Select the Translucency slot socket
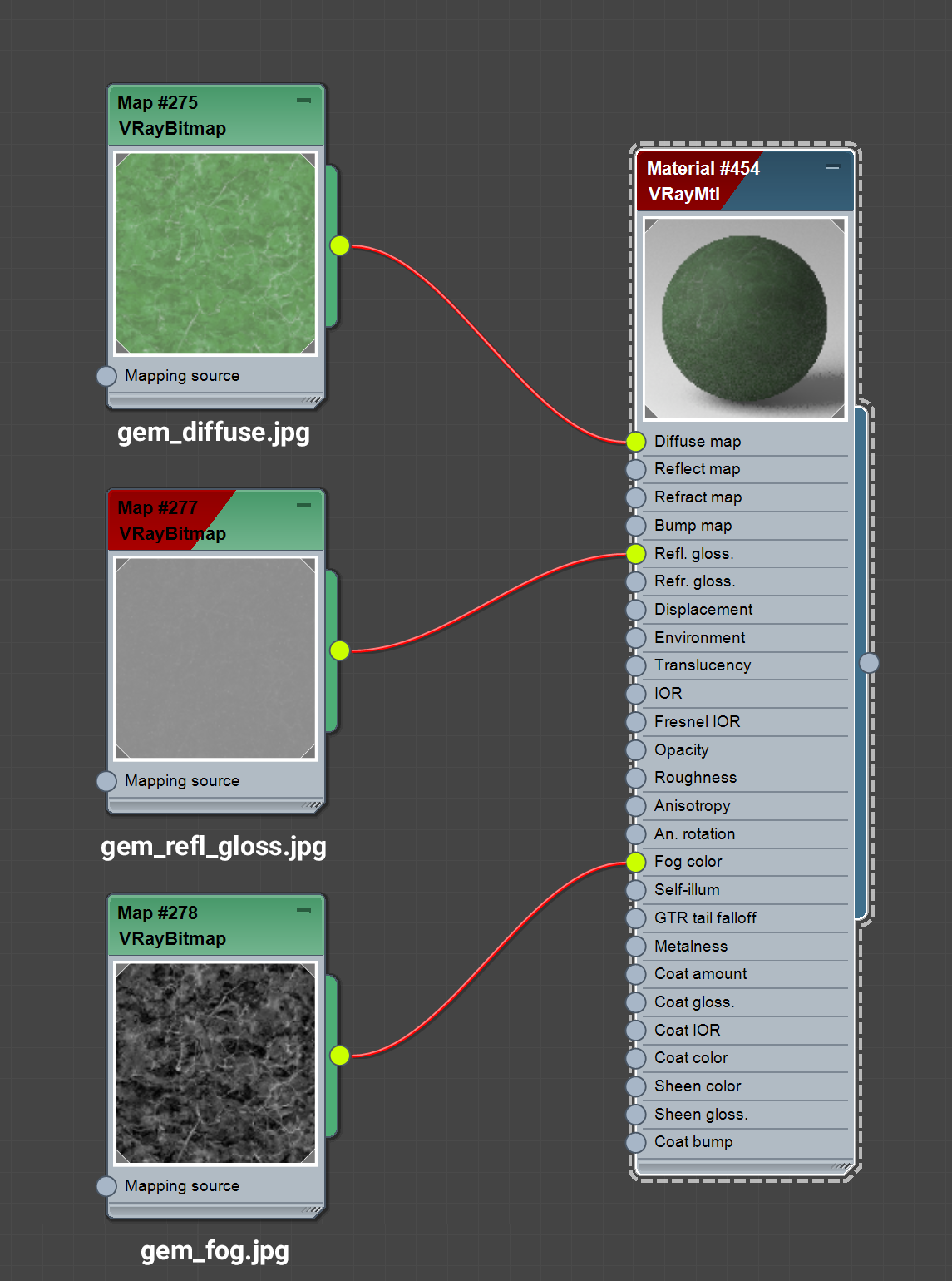This screenshot has height=1281, width=952. [635, 665]
